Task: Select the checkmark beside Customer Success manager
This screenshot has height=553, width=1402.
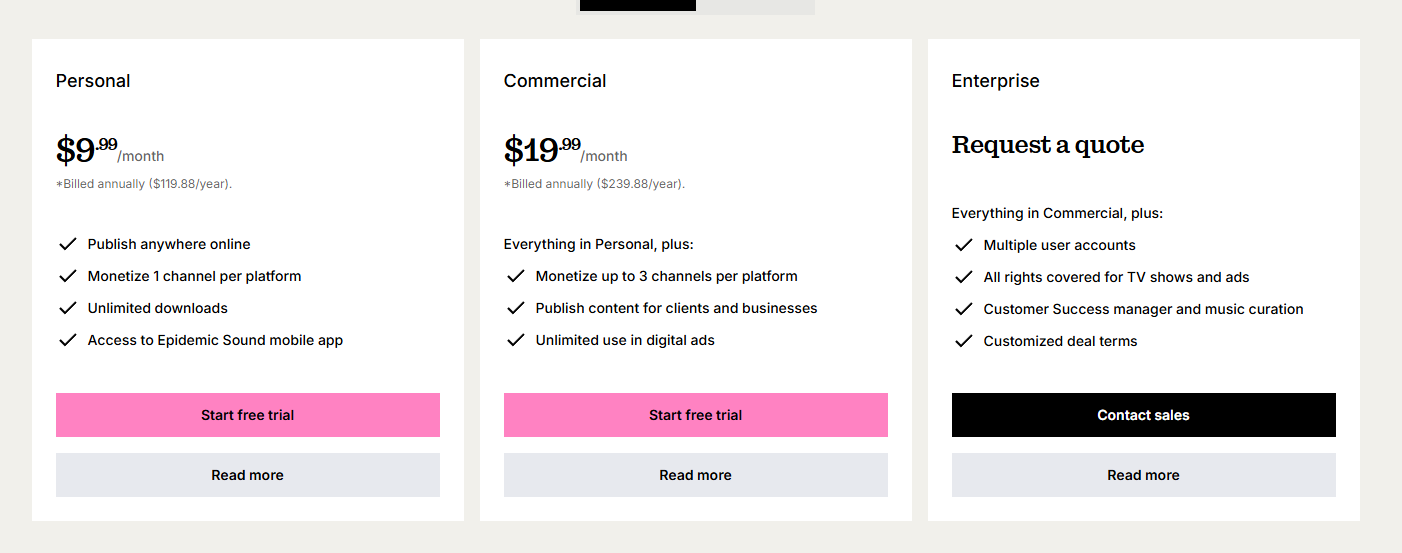Action: (964, 309)
